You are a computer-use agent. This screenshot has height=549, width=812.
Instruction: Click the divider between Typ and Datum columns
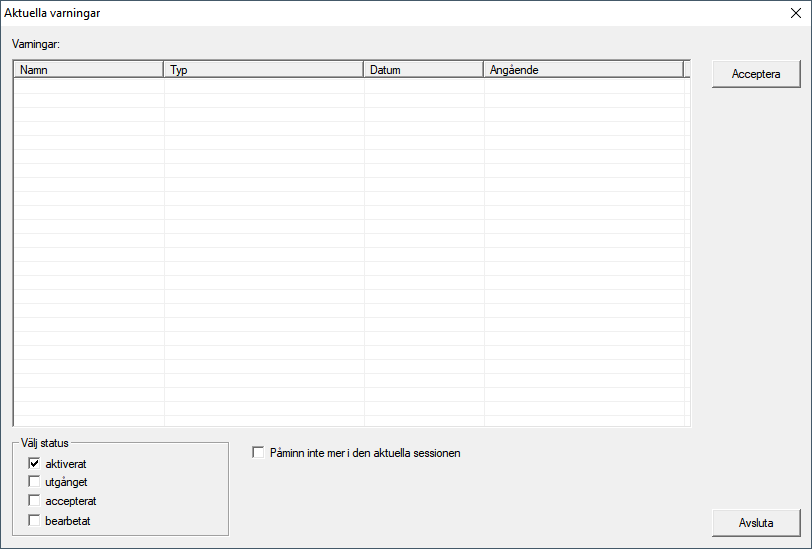click(x=363, y=70)
